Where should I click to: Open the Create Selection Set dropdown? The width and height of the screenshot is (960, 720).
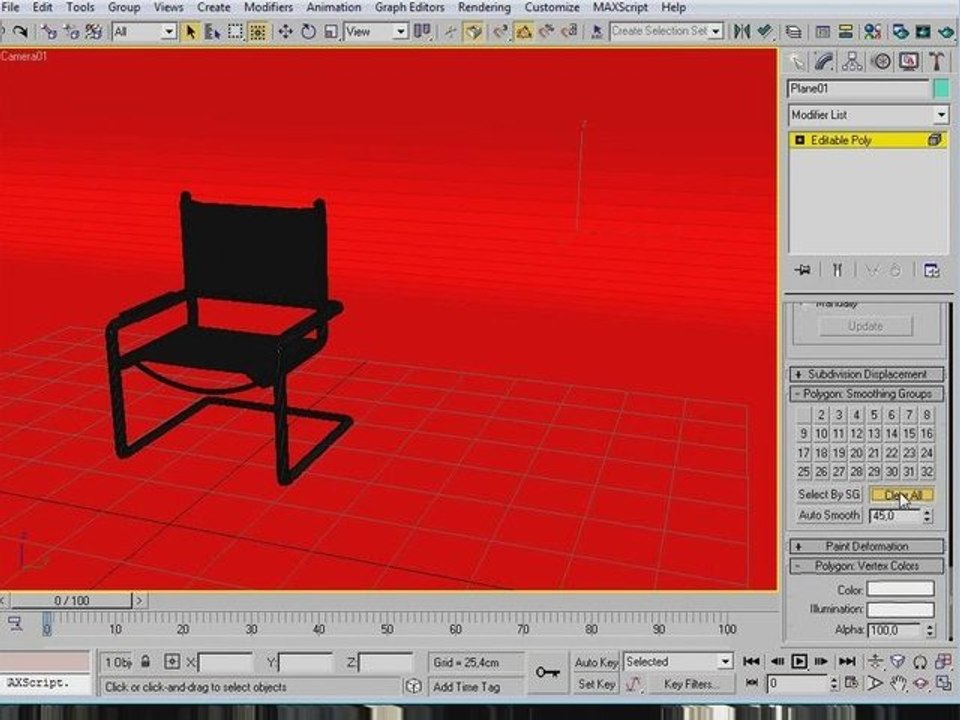(x=666, y=31)
